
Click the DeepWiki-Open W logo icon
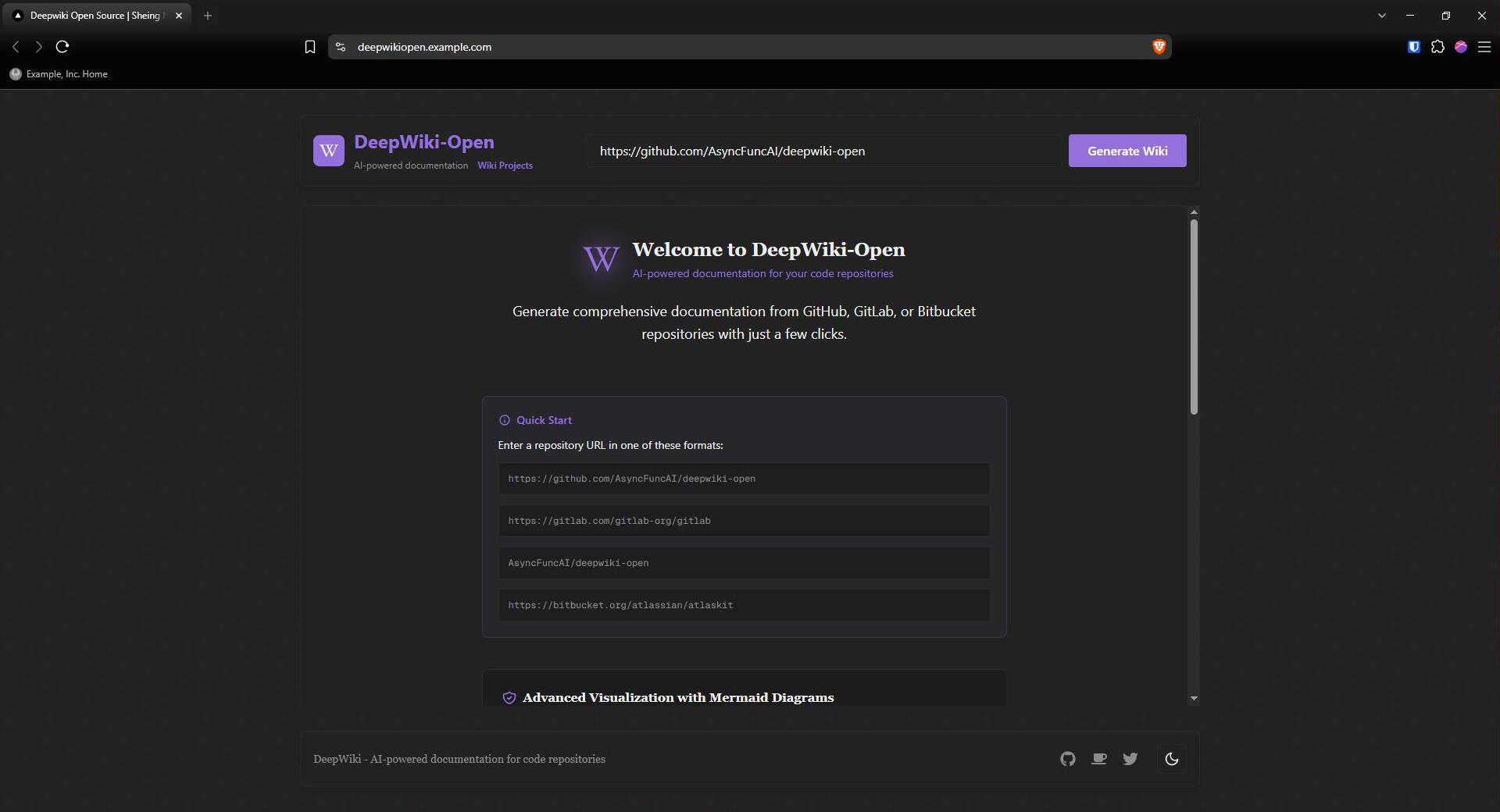coord(328,151)
